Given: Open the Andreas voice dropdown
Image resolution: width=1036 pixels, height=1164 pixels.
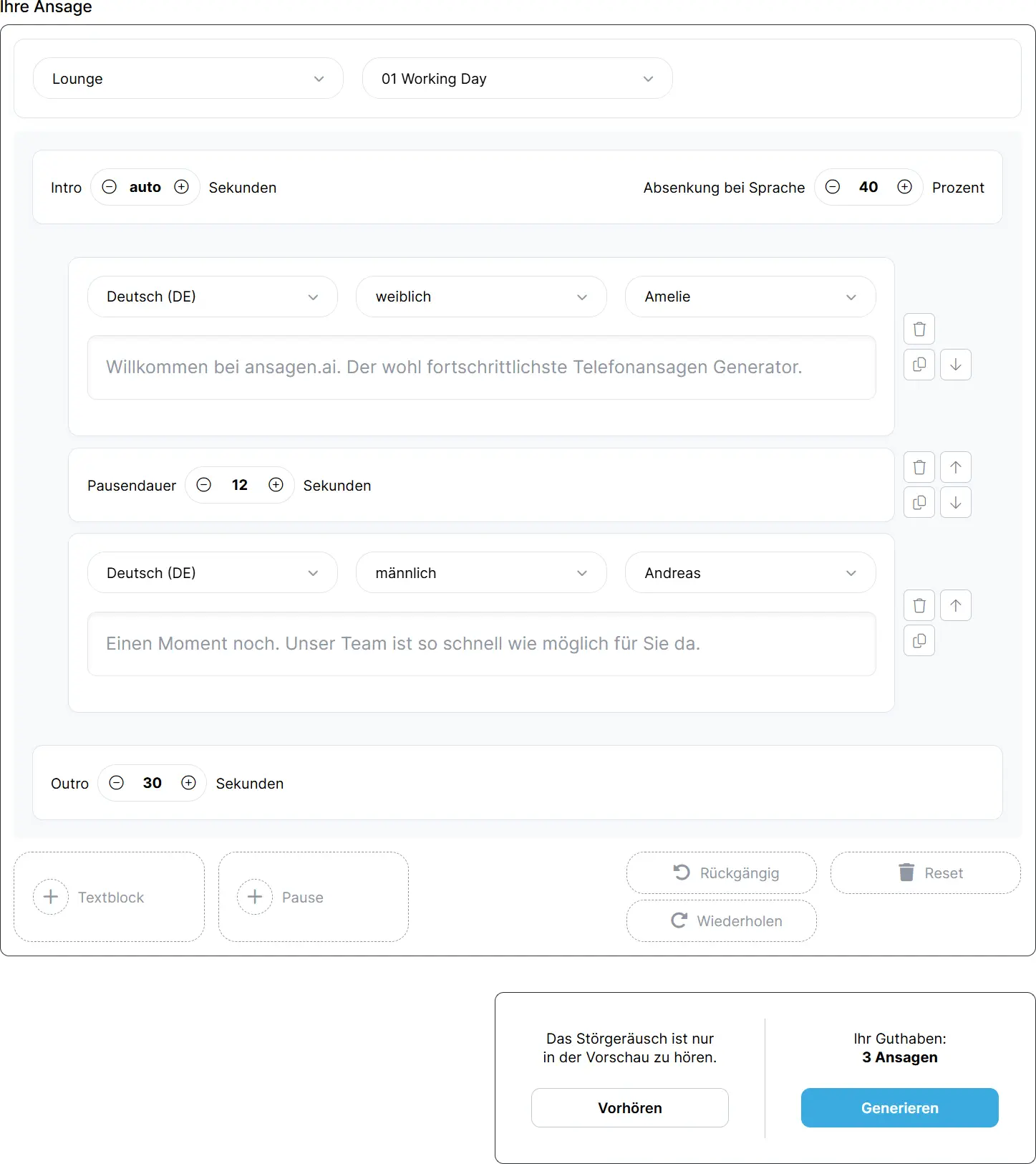Looking at the screenshot, I should click(750, 573).
